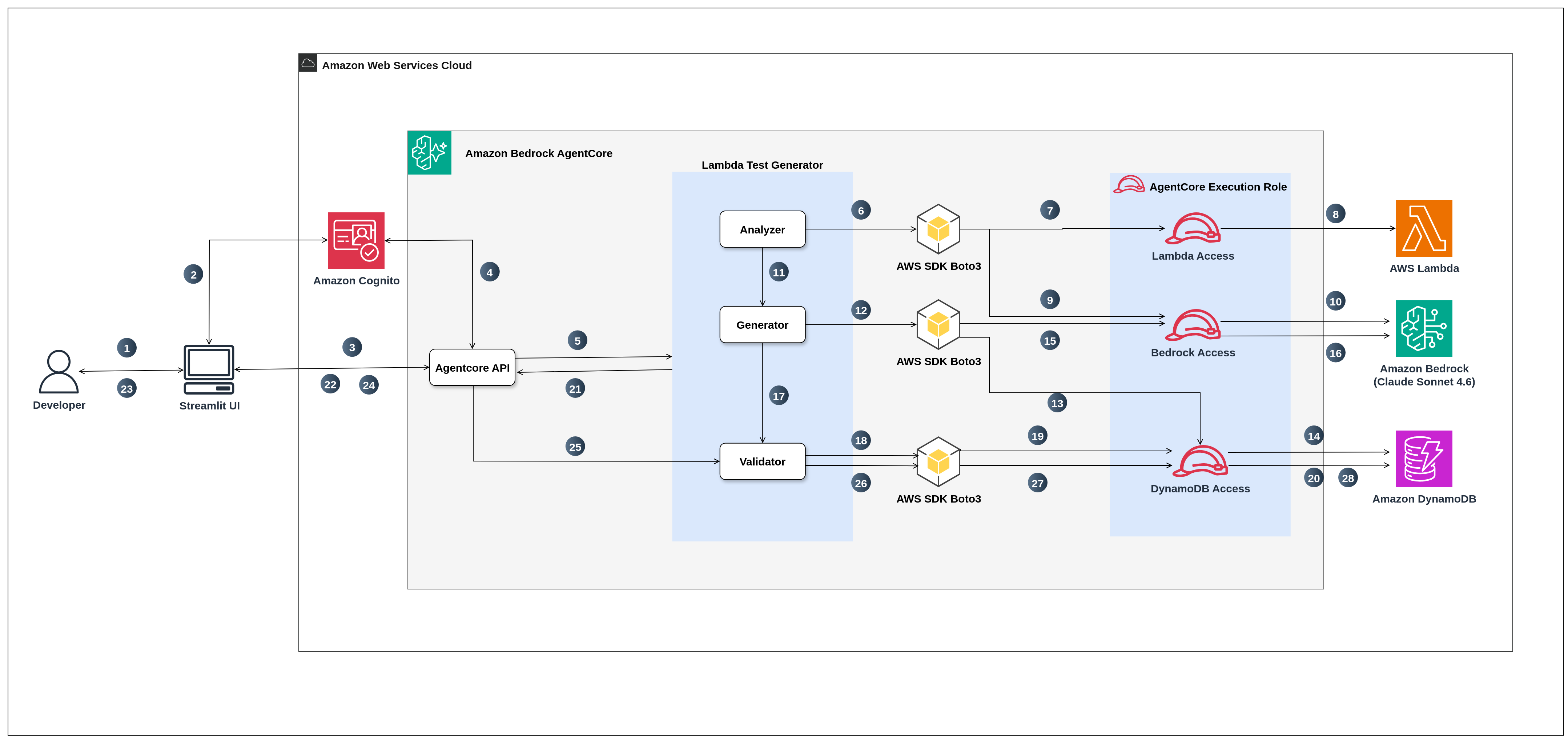Click the Amazon Cognito label

pos(356,281)
